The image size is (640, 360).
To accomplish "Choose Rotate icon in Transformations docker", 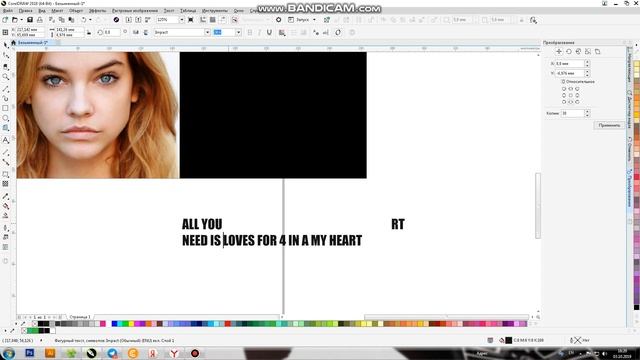I will click(569, 51).
